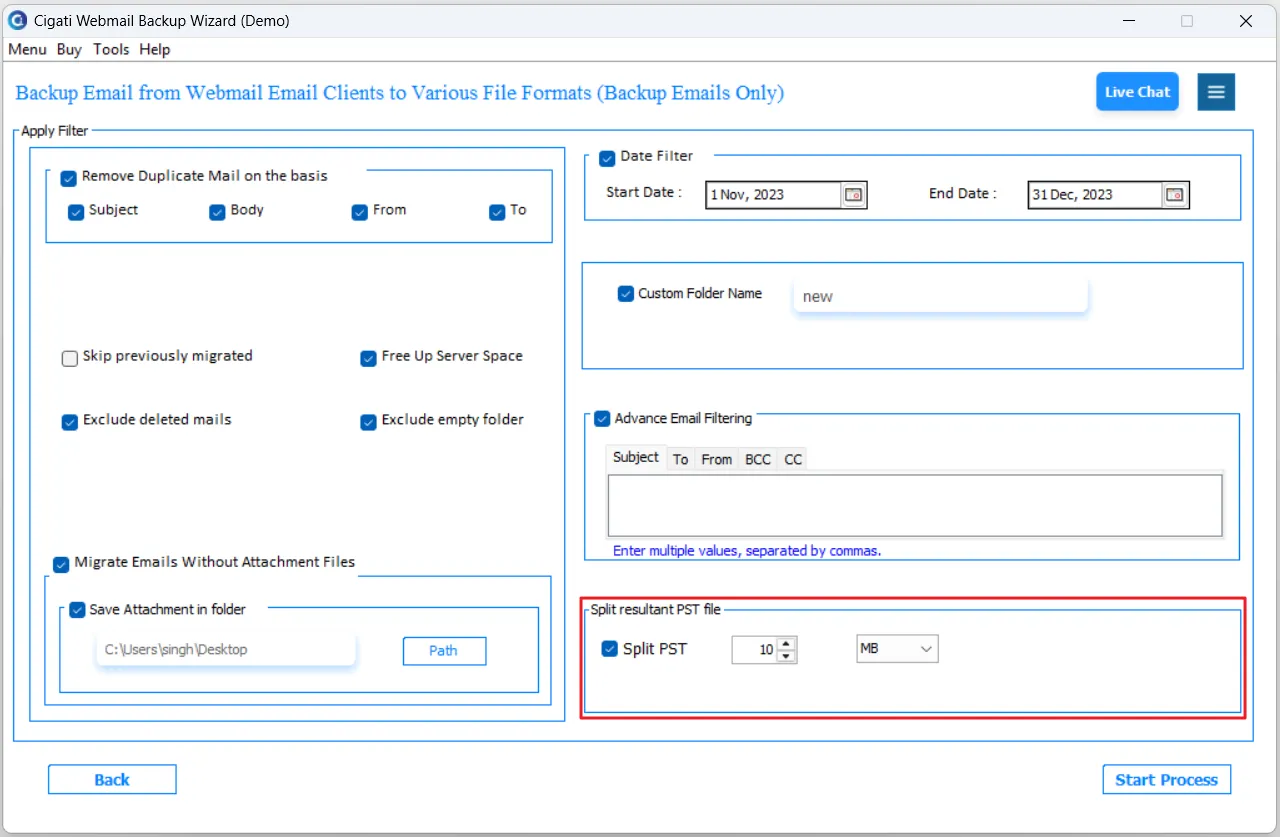Click the Start Process button

(1166, 780)
